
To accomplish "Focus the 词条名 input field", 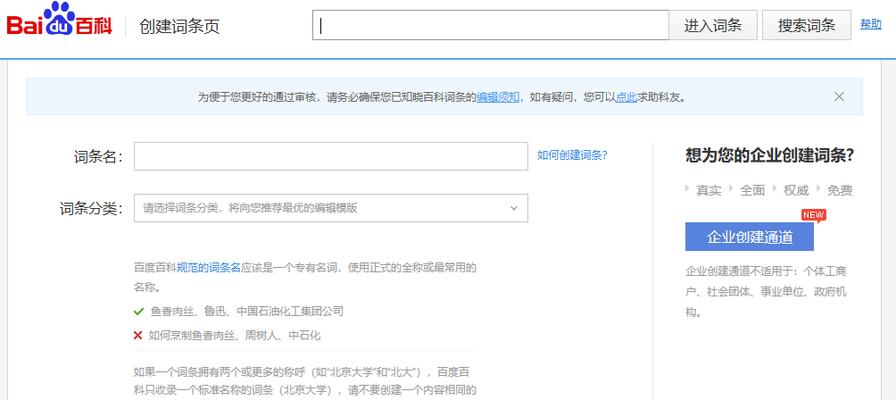I will pyautogui.click(x=331, y=157).
